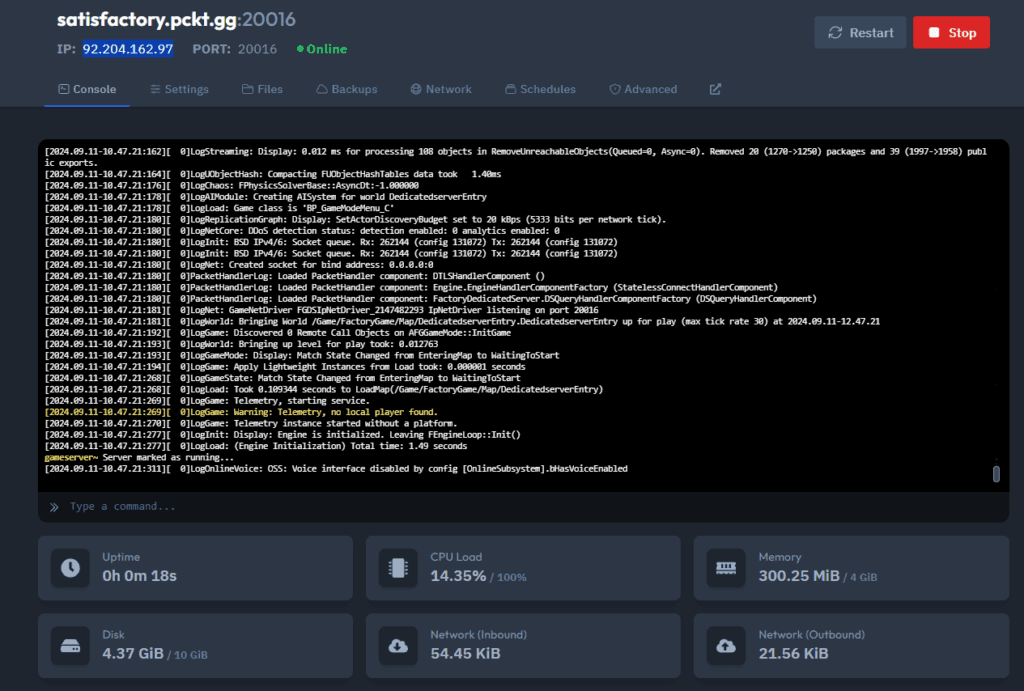Switch to the Files tab
Viewport: 1024px width, 691px height.
pyautogui.click(x=262, y=89)
